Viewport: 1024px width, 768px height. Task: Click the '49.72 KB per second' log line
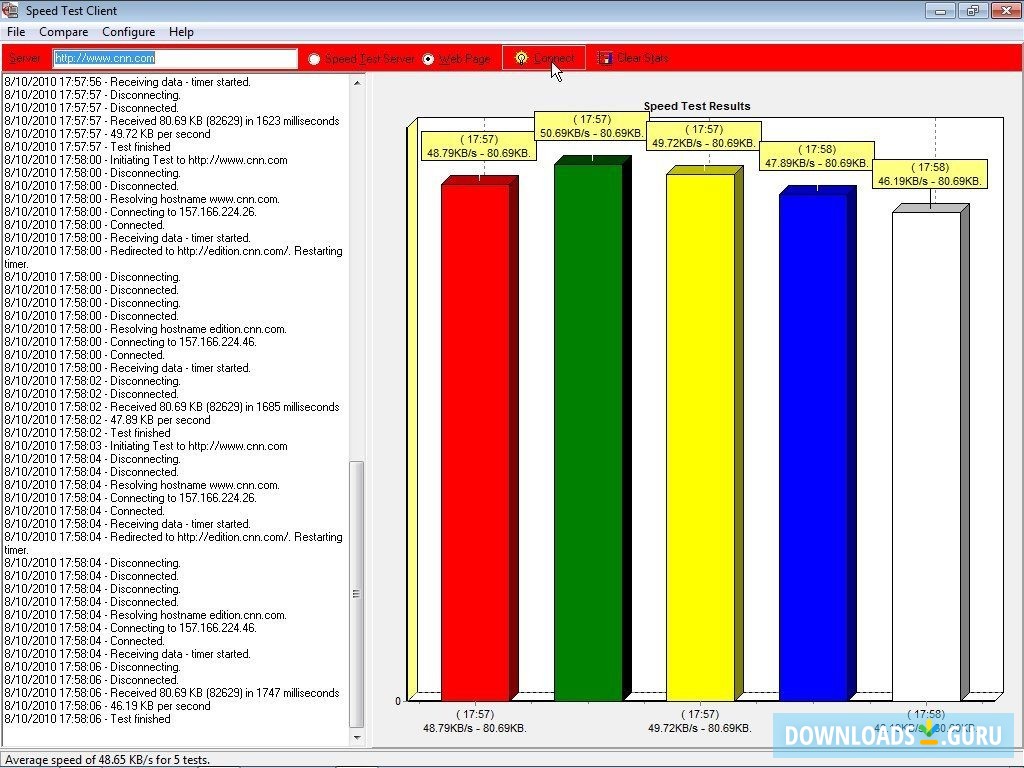(x=107, y=134)
